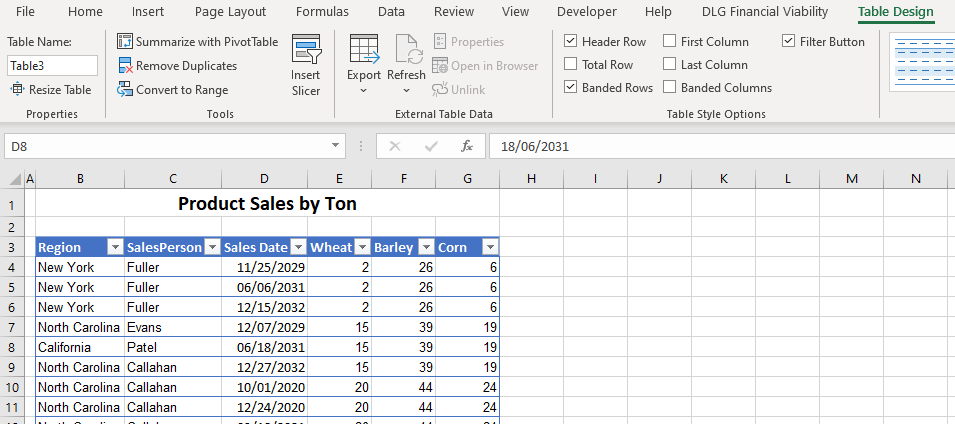Expand the Sales Date filter dropdown

click(298, 248)
